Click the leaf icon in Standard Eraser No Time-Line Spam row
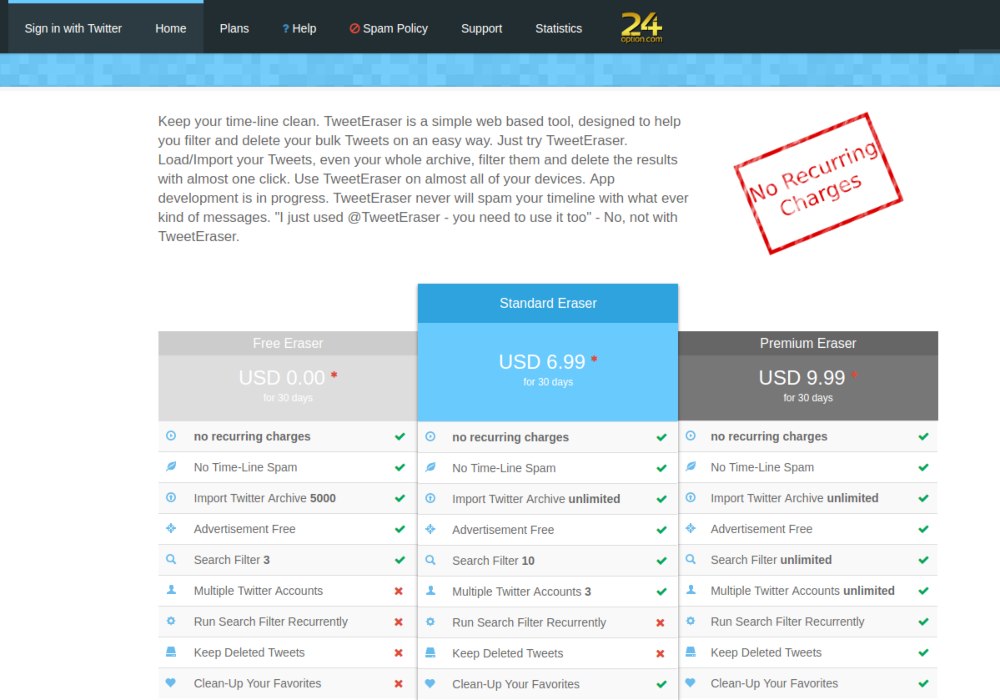Viewport: 1000px width, 700px height. pos(430,467)
